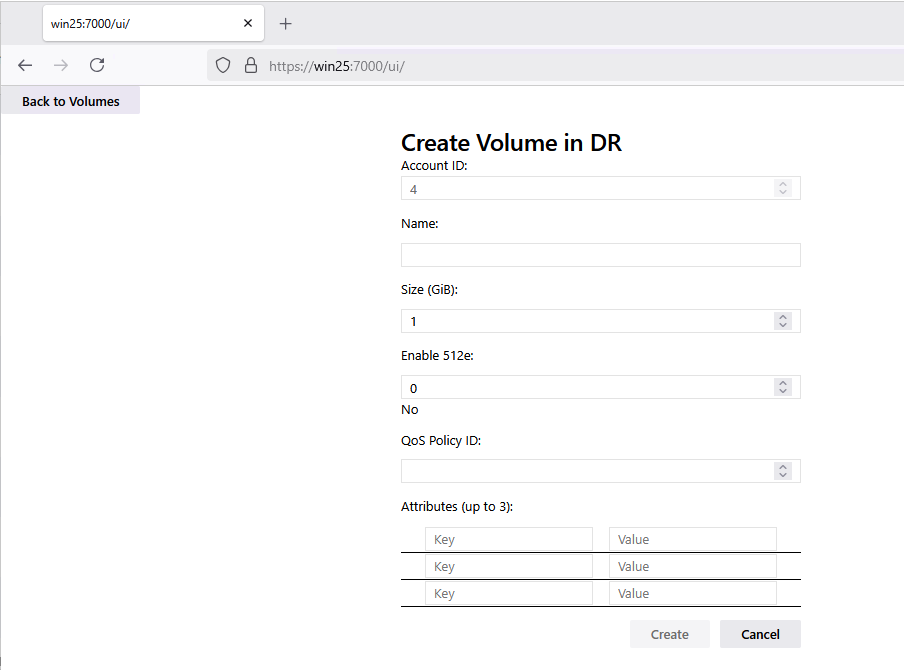This screenshot has height=670, width=904.
Task: Click the Size (GiB) input field
Action: pos(601,321)
